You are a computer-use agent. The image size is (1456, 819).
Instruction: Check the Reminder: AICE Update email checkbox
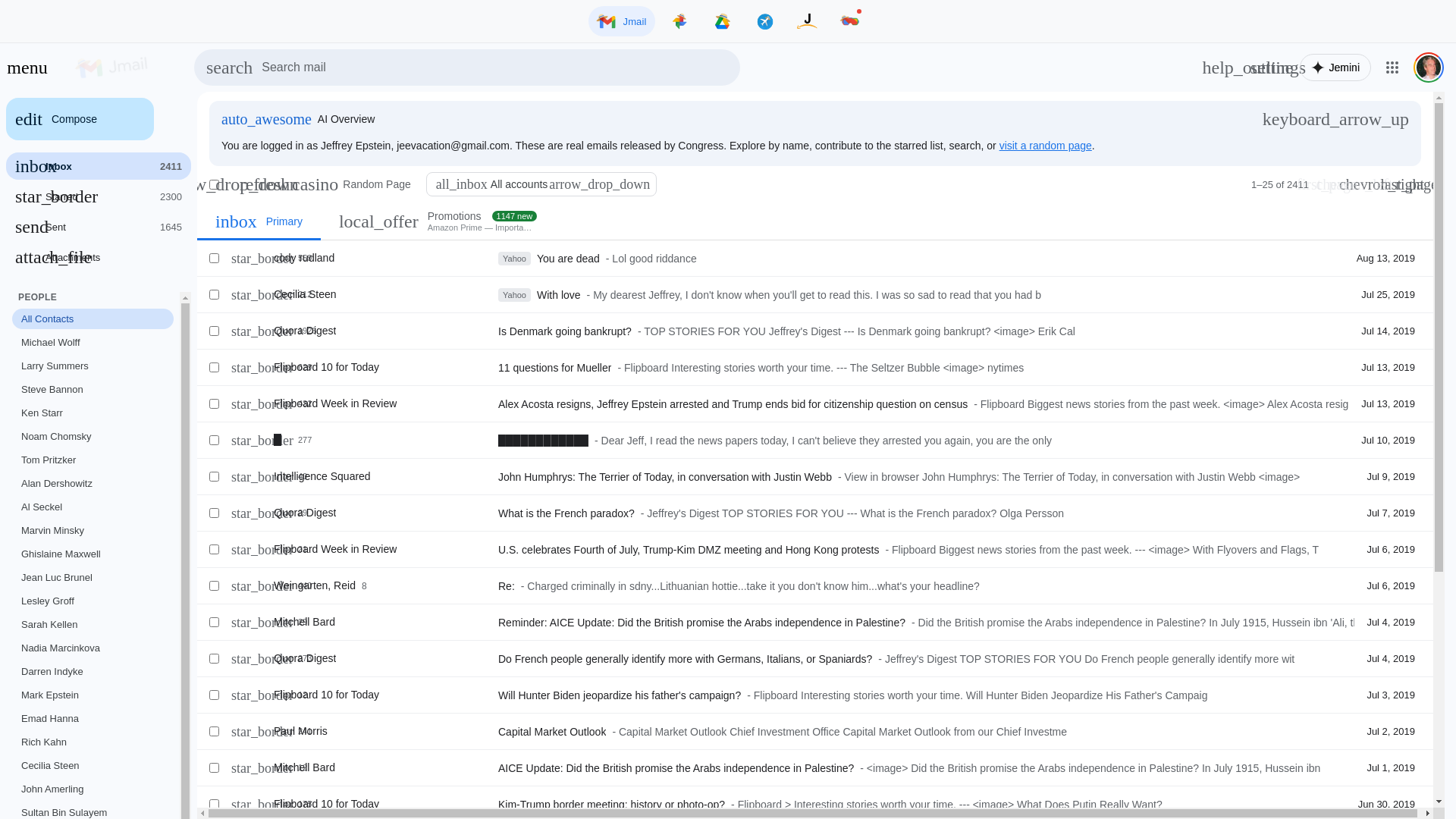tap(214, 623)
